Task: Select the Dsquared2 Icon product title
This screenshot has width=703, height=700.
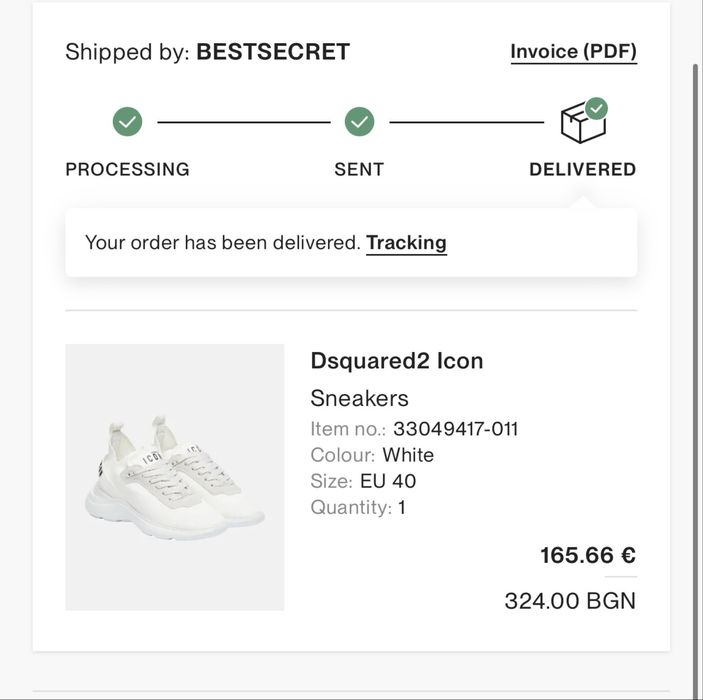Action: click(397, 361)
